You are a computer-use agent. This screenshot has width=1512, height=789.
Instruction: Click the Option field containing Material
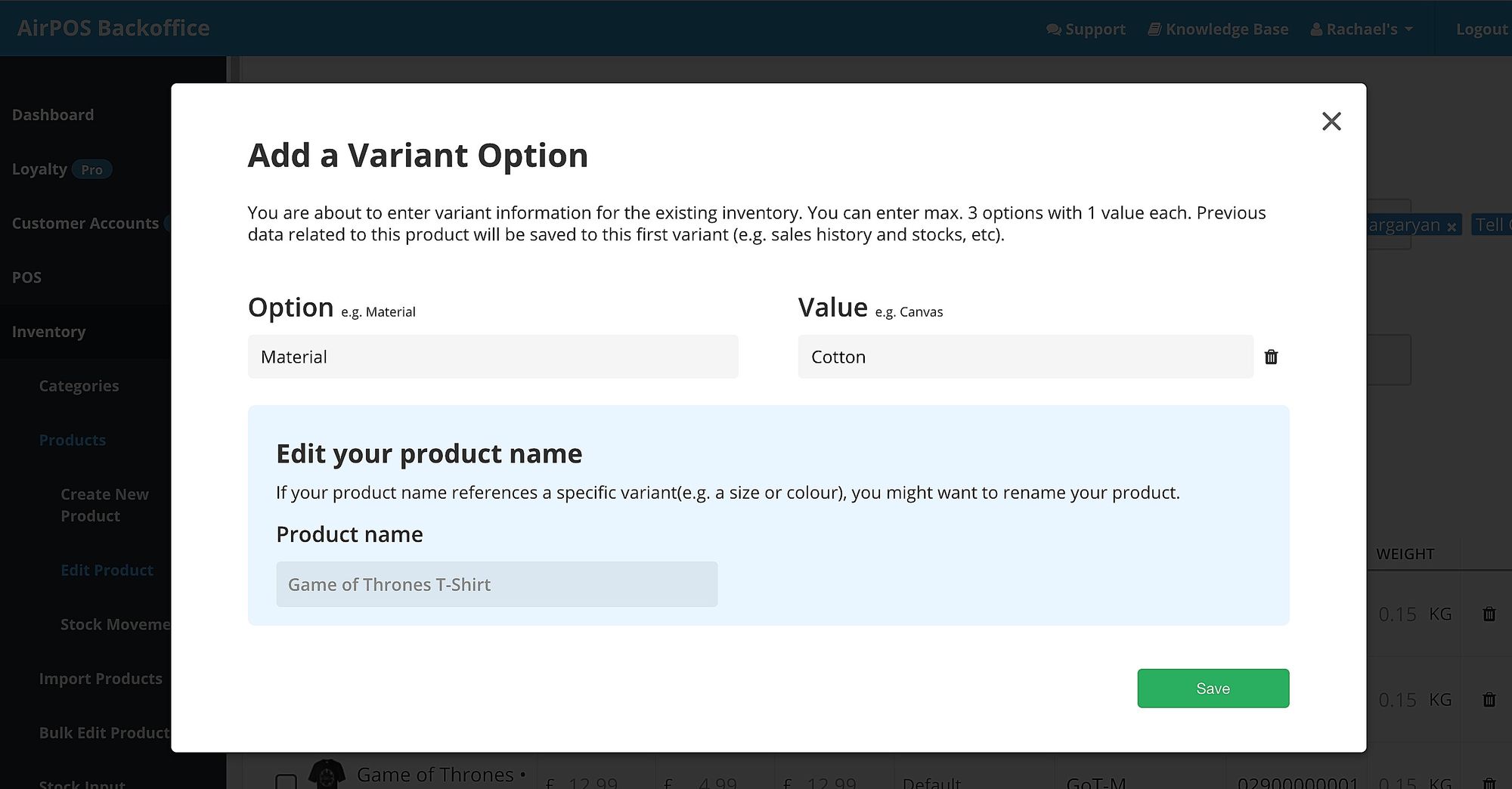(493, 357)
